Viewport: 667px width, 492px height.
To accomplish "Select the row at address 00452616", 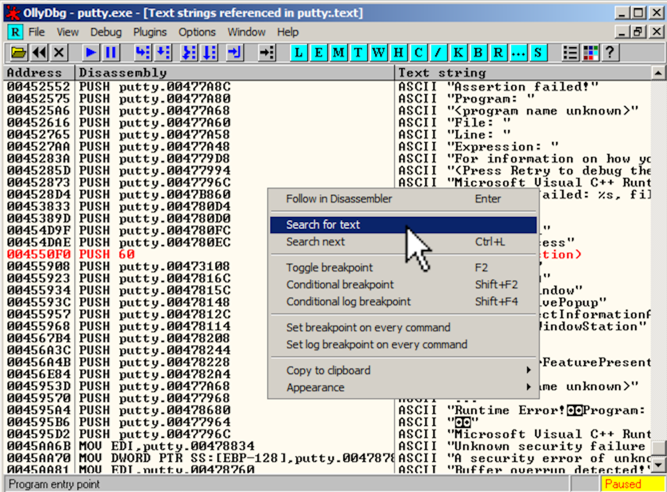I will pyautogui.click(x=328, y=122).
